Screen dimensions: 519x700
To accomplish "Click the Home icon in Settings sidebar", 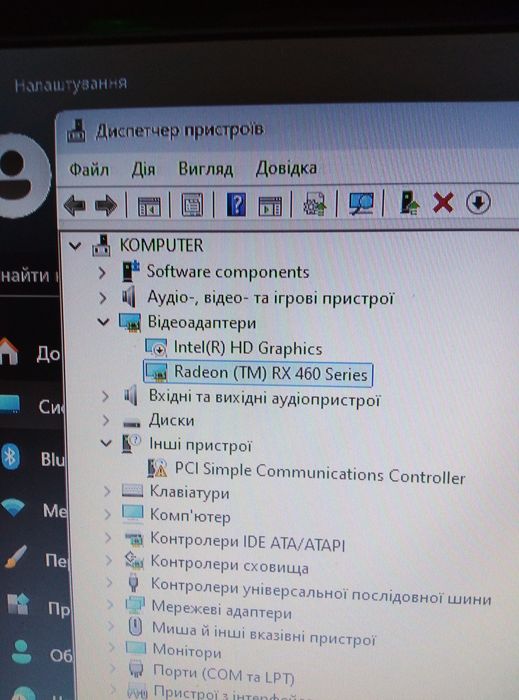I will tap(9, 351).
